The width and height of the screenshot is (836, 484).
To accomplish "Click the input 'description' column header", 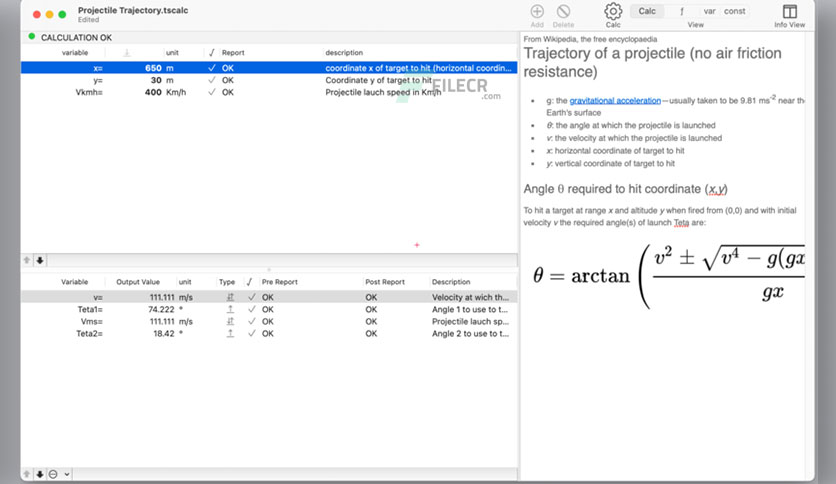I will click(x=344, y=53).
